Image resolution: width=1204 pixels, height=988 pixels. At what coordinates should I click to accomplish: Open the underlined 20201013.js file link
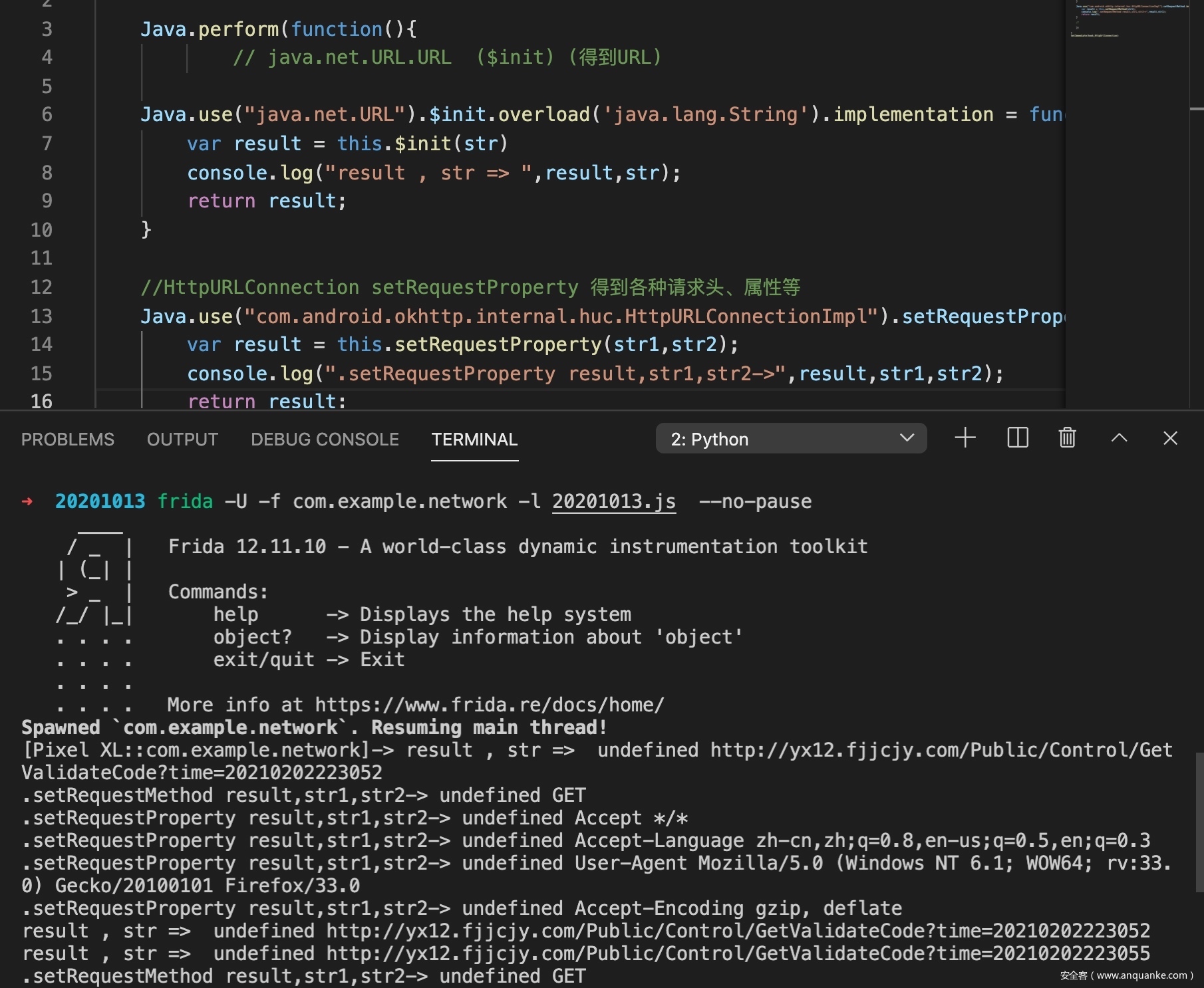613,501
